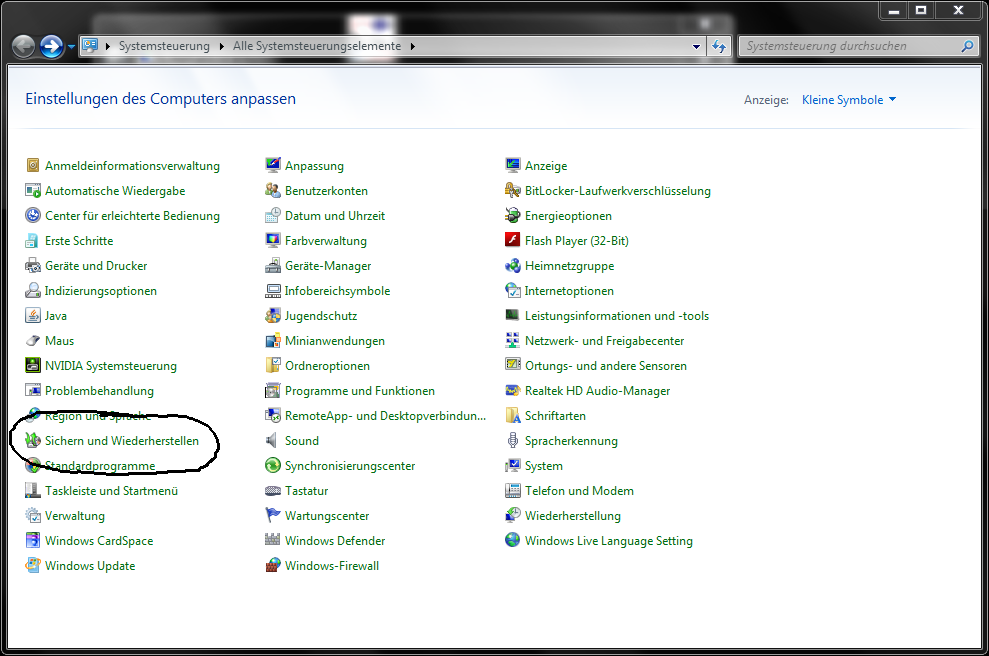Click the Jugendschutz icon

click(x=273, y=316)
